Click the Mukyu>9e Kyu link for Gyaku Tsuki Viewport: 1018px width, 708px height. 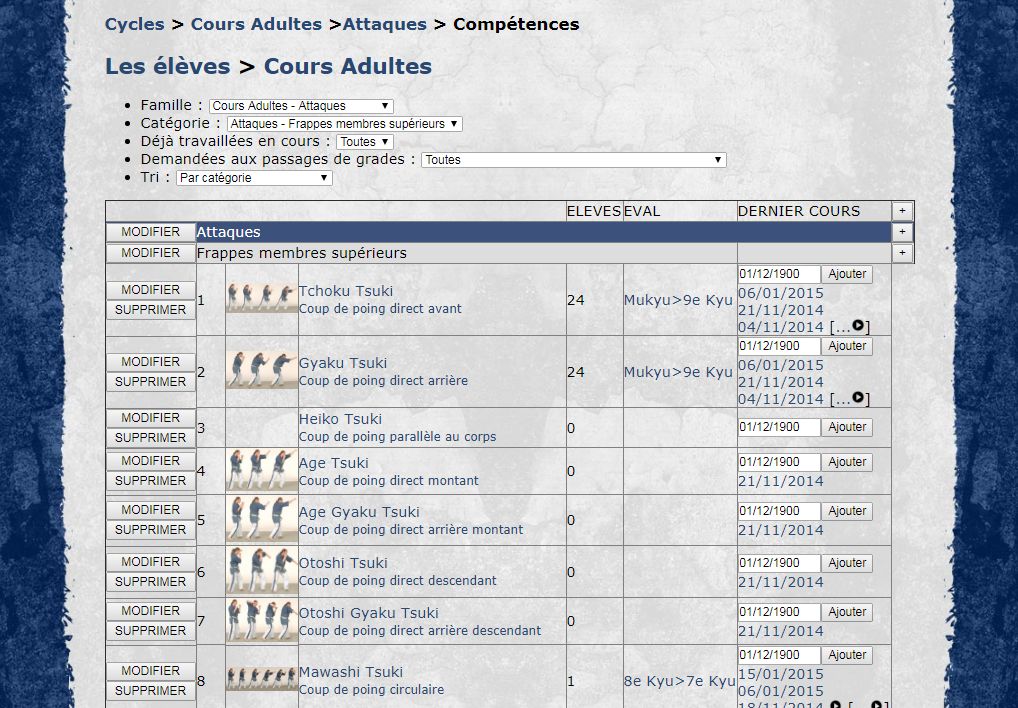click(x=678, y=372)
